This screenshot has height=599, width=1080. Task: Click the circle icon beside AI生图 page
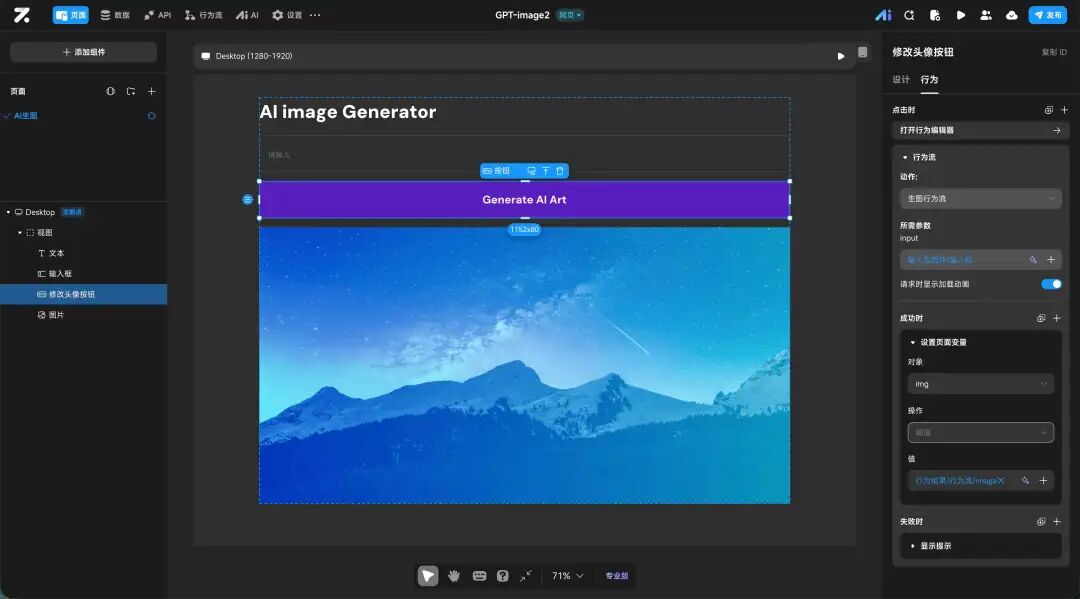(152, 116)
